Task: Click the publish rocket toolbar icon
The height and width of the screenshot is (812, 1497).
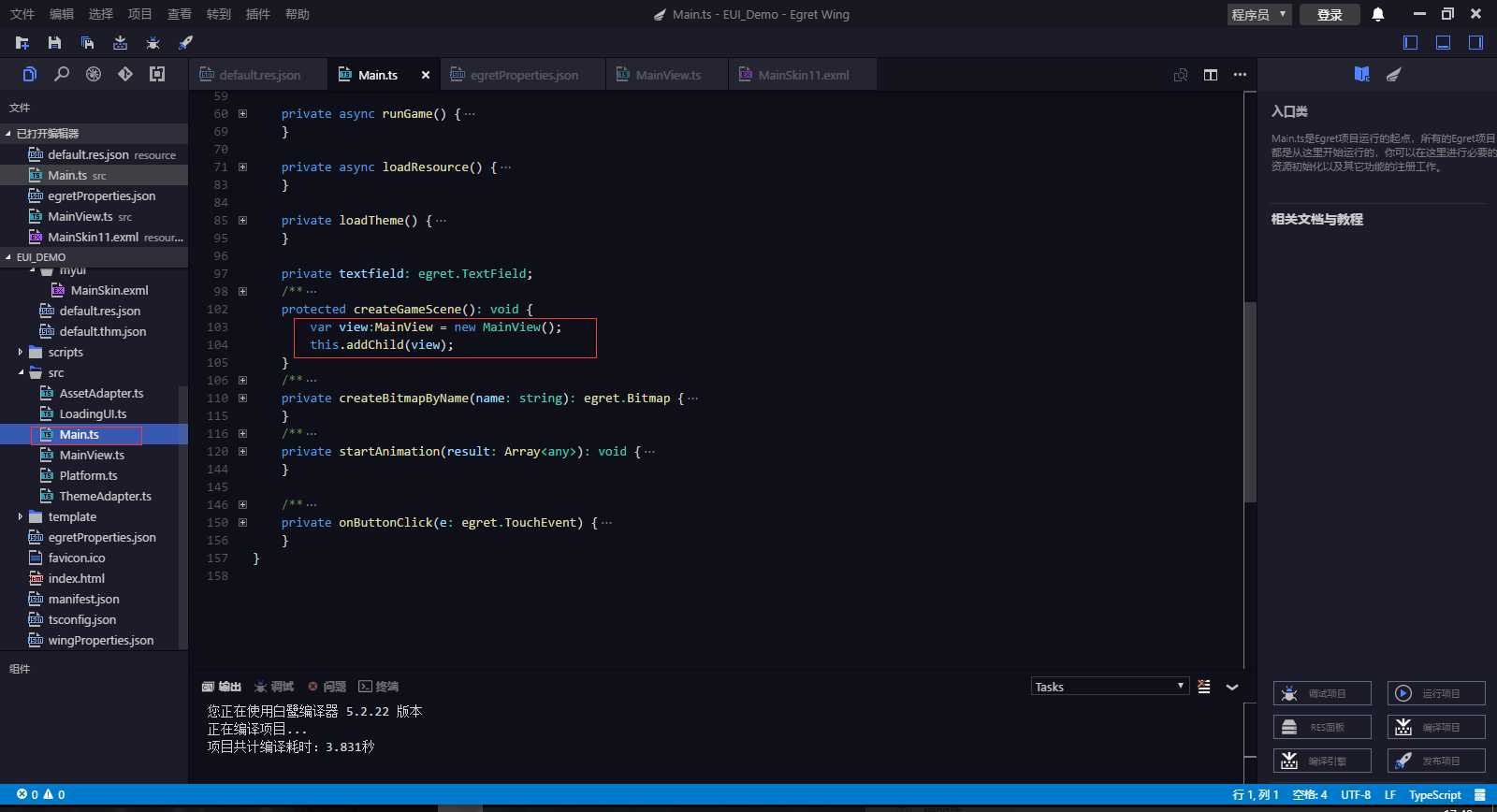Action: tap(186, 42)
